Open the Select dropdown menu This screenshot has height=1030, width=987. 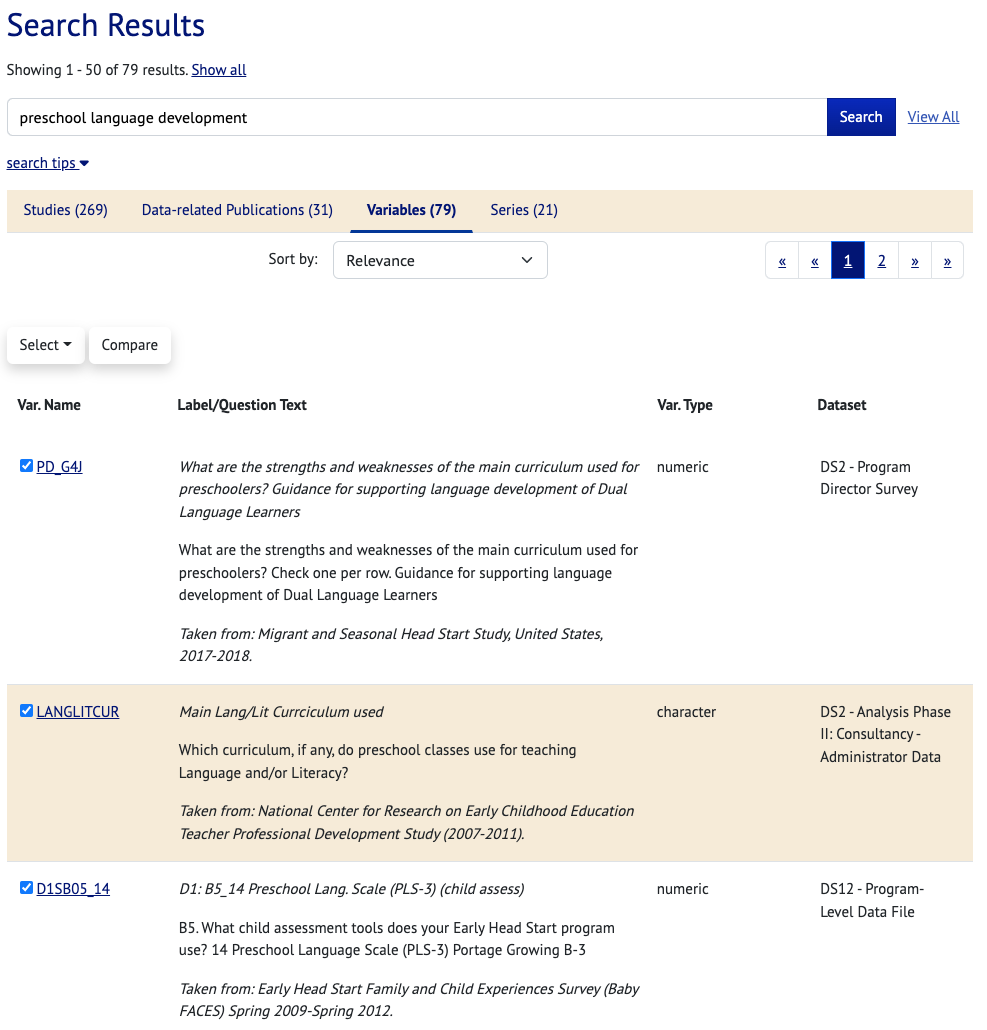pyautogui.click(x=45, y=345)
